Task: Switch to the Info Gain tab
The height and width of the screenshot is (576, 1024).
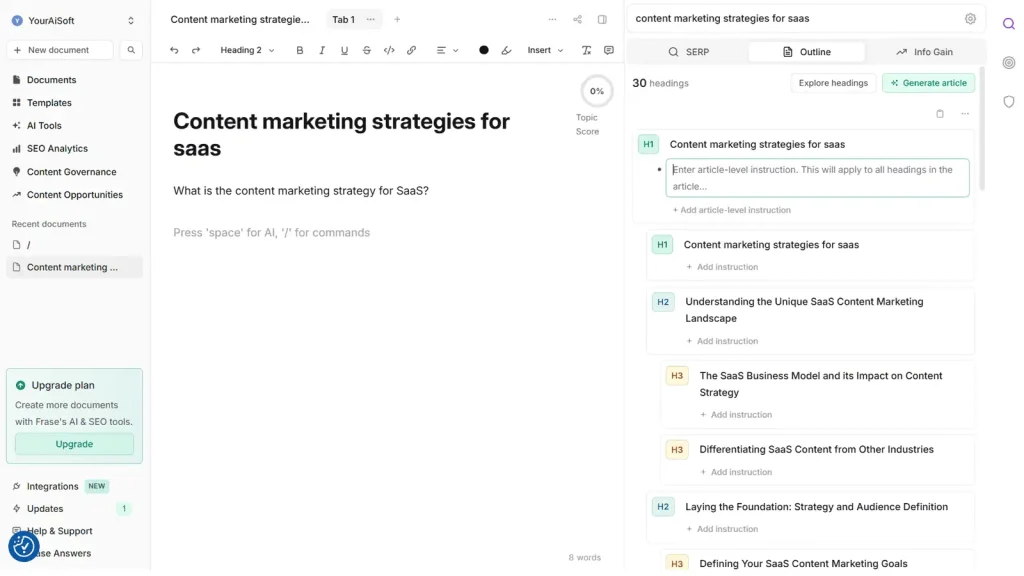Action: (924, 52)
